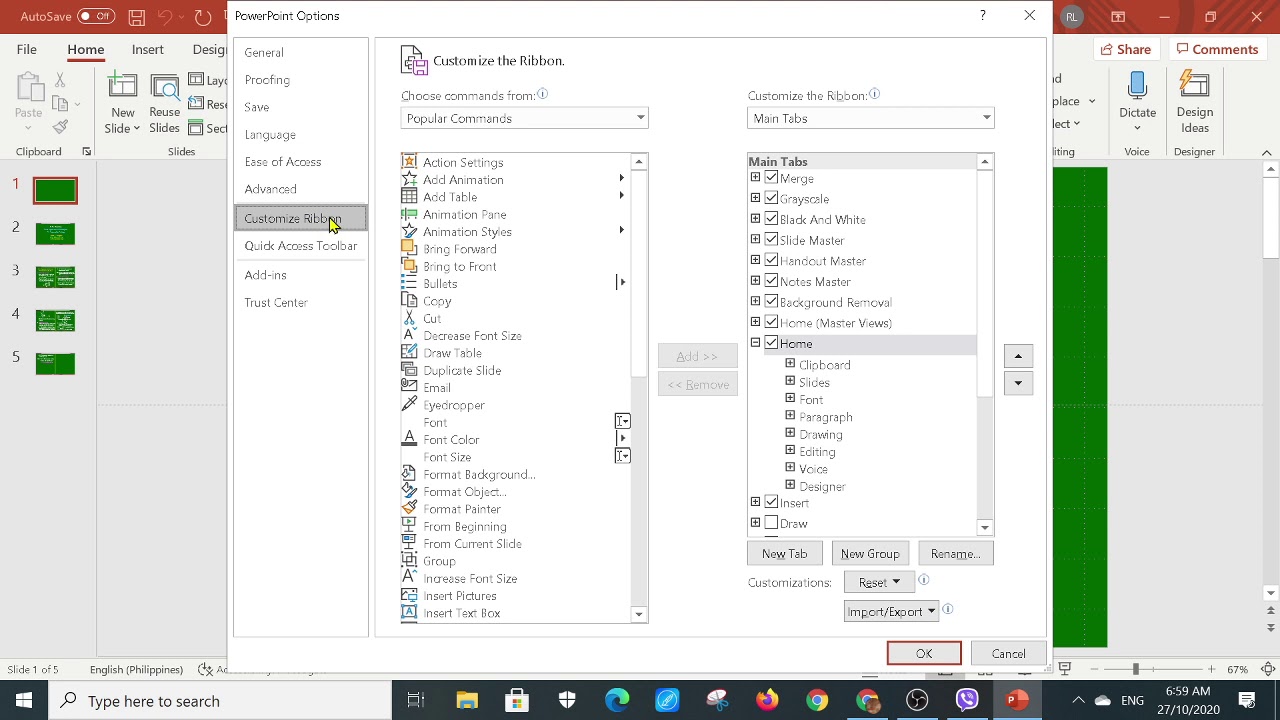Launch Microsoft Edge from the taskbar

tap(617, 701)
